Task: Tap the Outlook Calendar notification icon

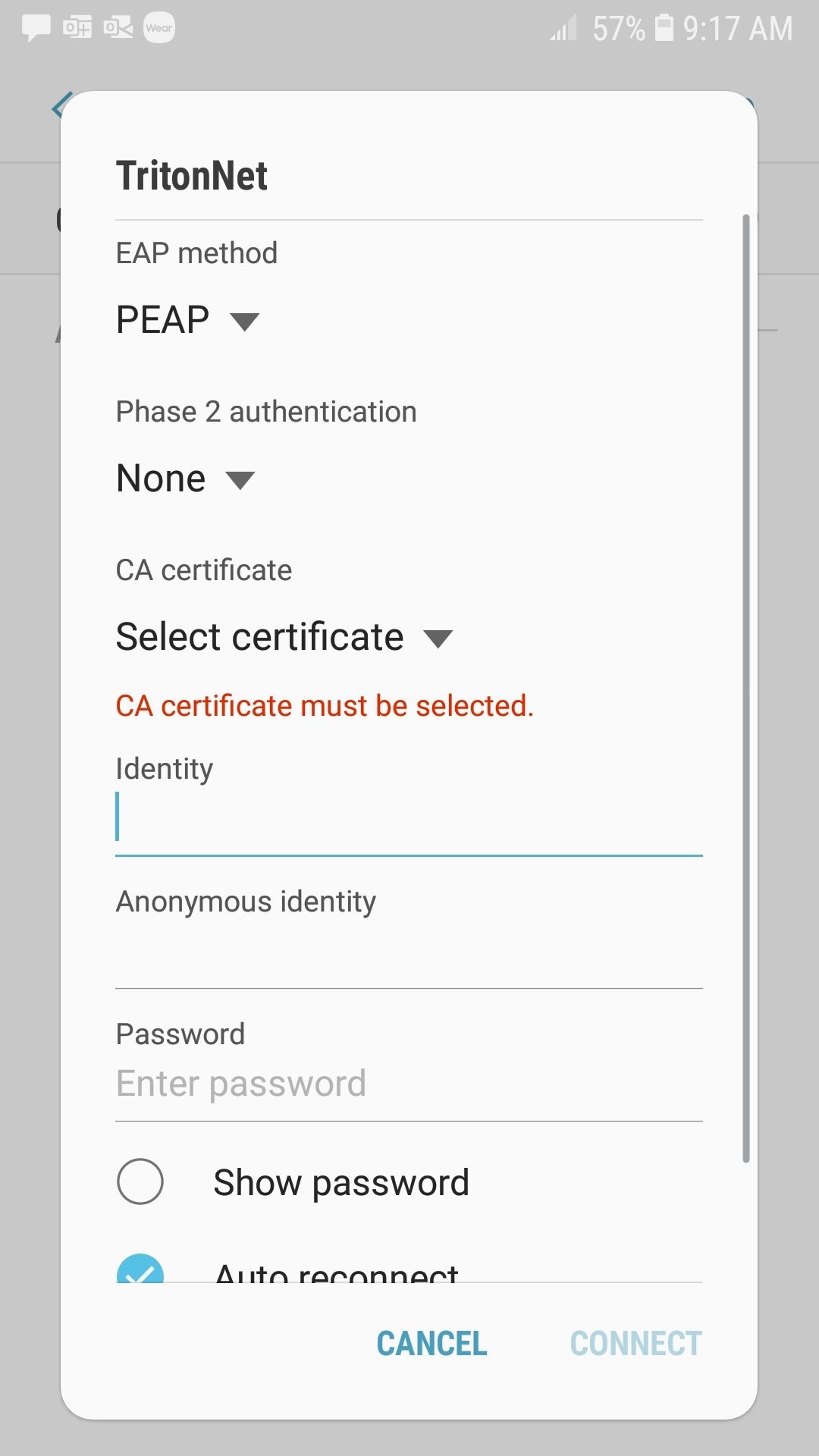Action: click(78, 27)
